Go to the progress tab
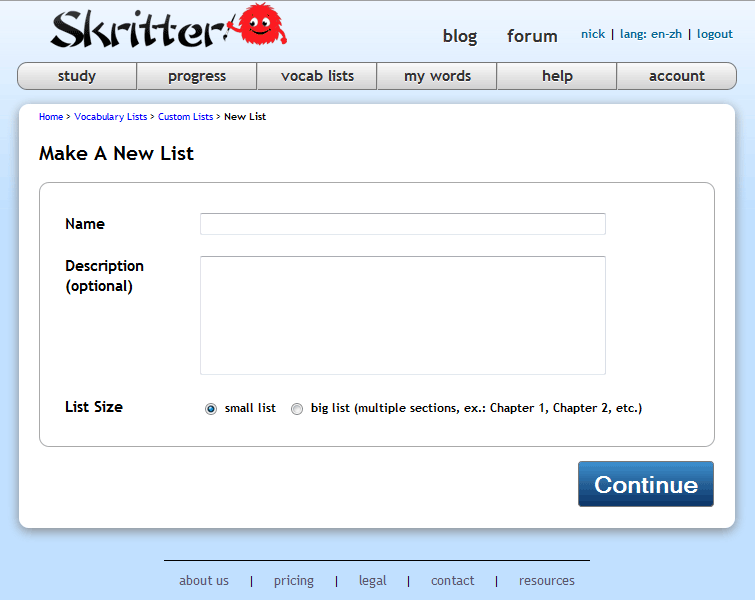 pyautogui.click(x=197, y=76)
